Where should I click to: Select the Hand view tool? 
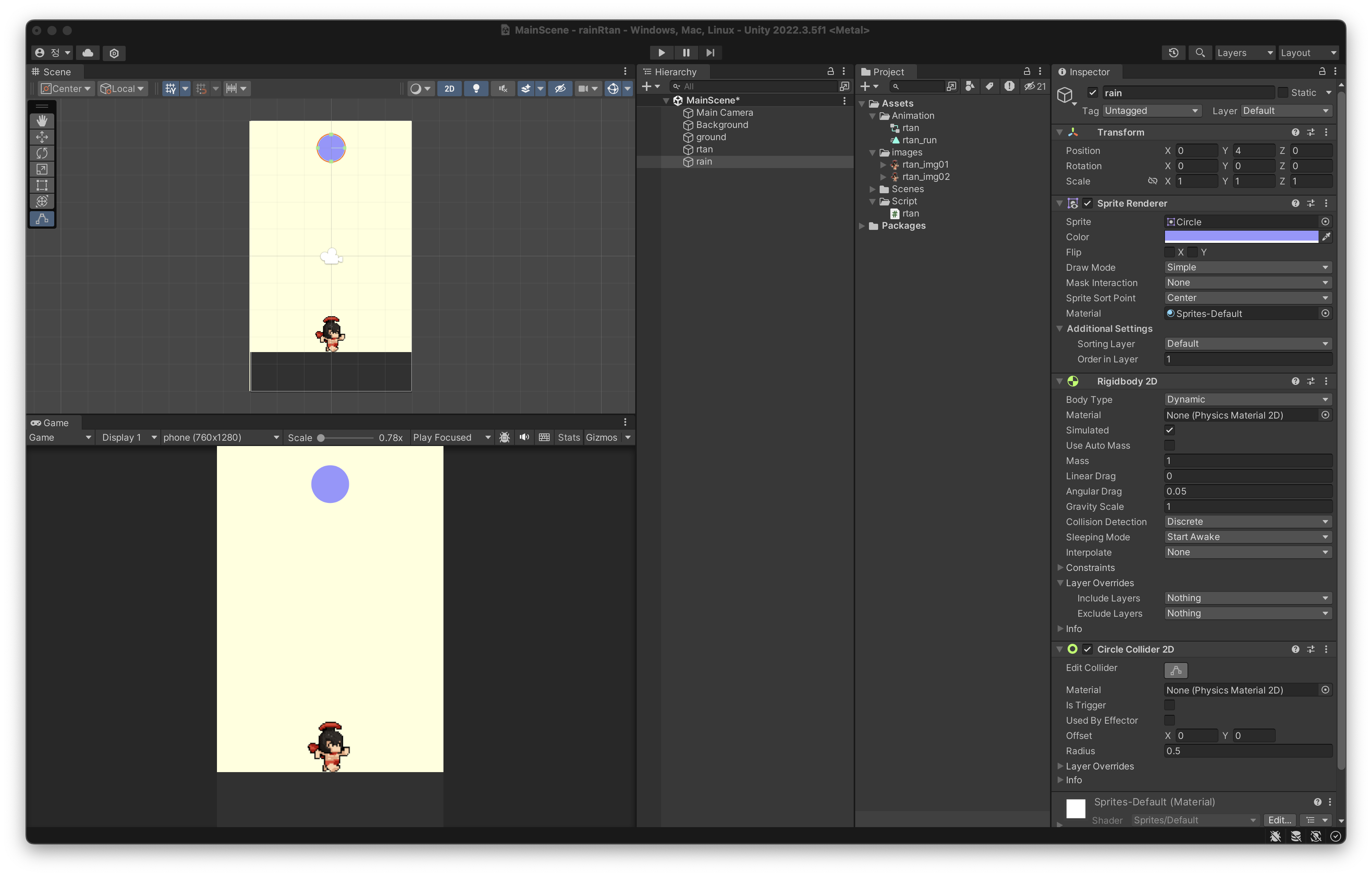tap(42, 121)
